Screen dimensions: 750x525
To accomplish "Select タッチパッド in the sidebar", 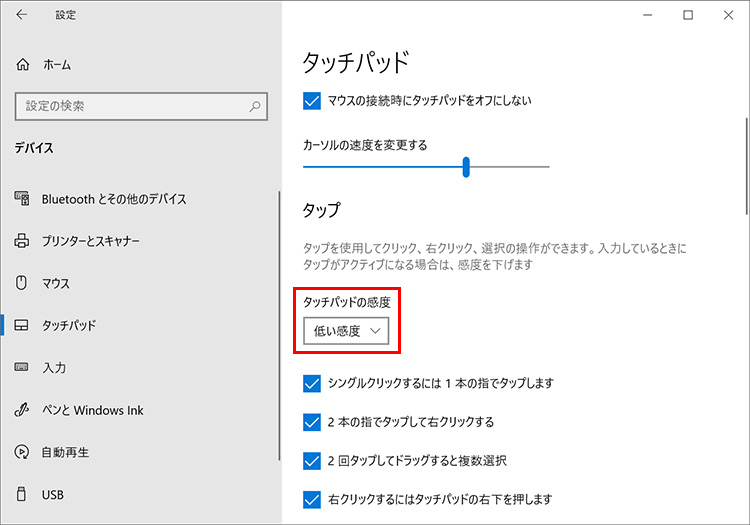I will 69,326.
